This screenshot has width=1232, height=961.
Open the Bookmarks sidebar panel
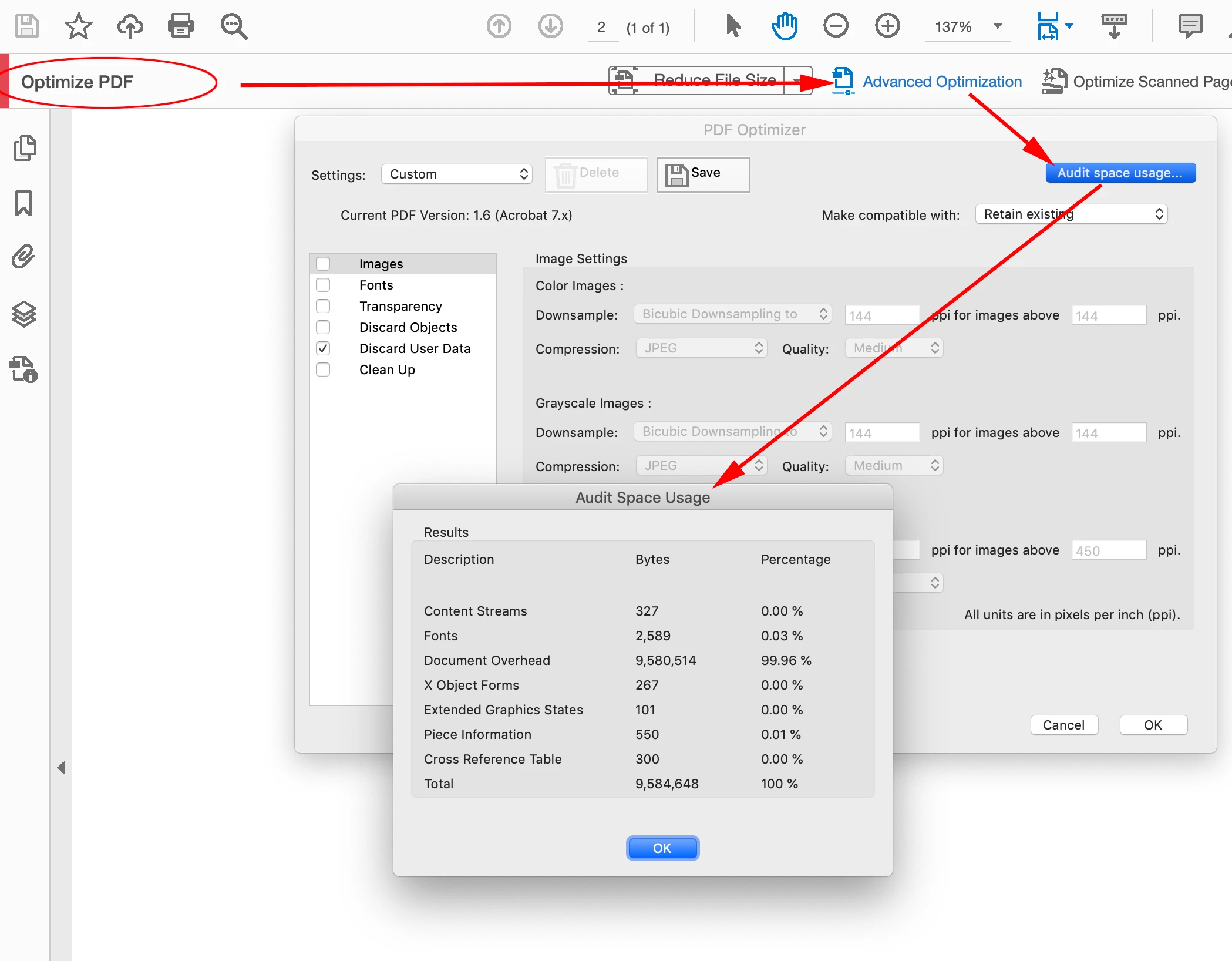click(24, 203)
